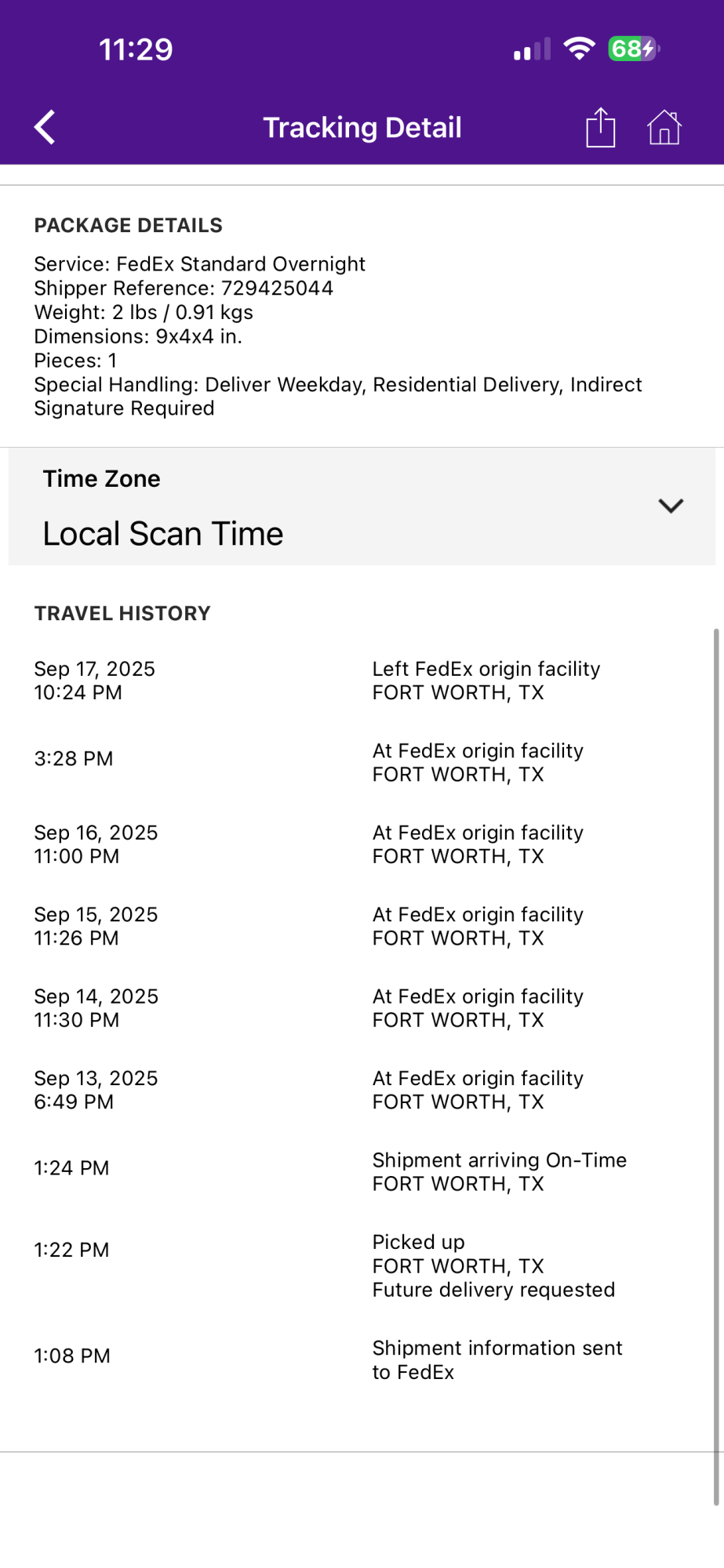Tap the Sep 16, 2025 history entry
The image size is (724, 1568).
[96, 844]
